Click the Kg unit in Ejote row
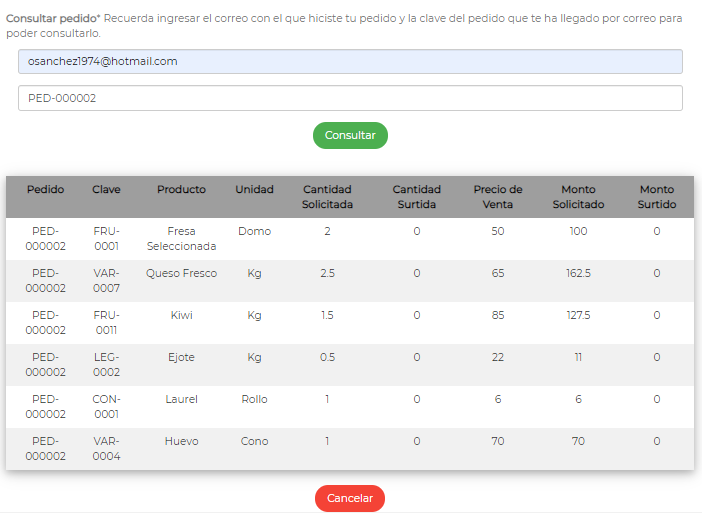This screenshot has width=702, height=513. coord(254,357)
